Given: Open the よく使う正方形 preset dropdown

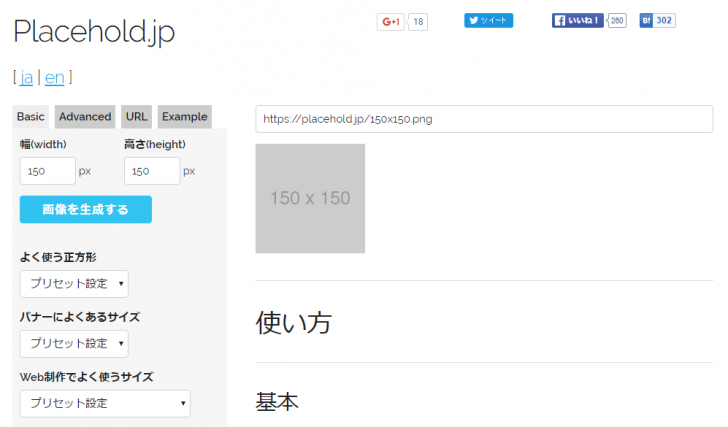Looking at the screenshot, I should pos(74,284).
